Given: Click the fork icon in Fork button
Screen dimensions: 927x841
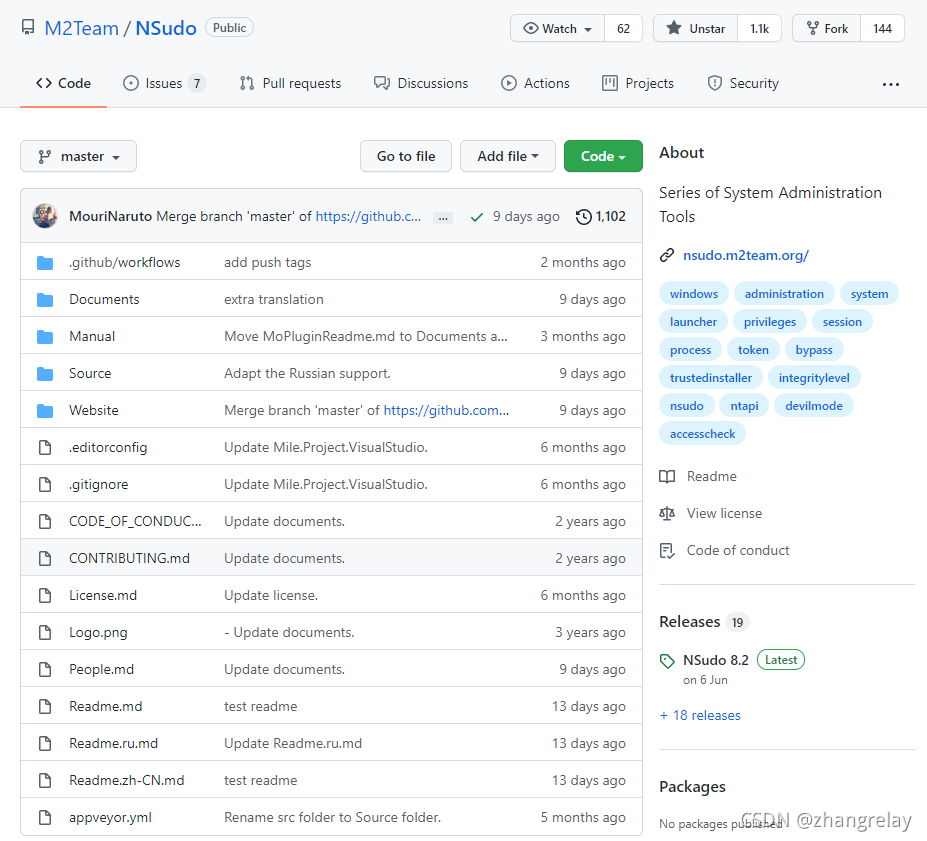Looking at the screenshot, I should tap(813, 28).
